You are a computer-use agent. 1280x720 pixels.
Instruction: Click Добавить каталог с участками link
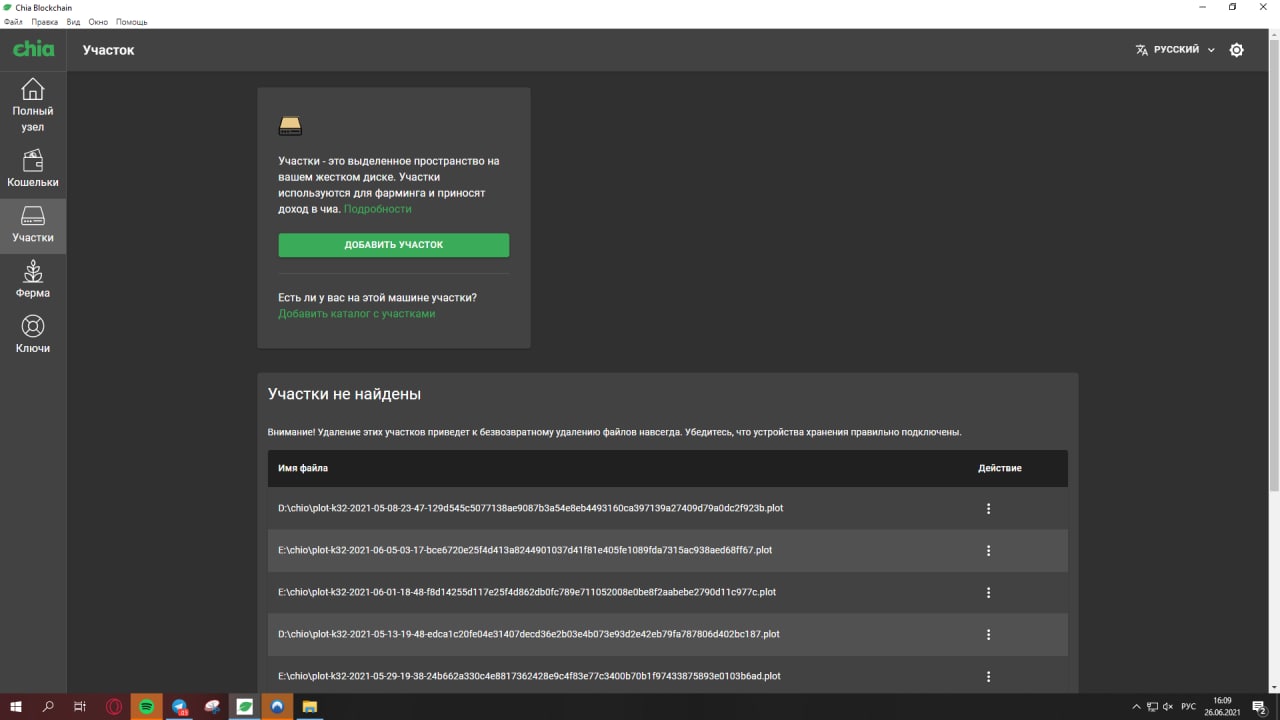tap(357, 314)
